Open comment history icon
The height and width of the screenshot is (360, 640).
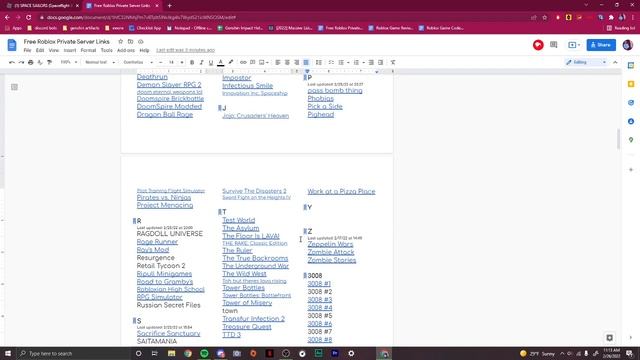point(553,45)
